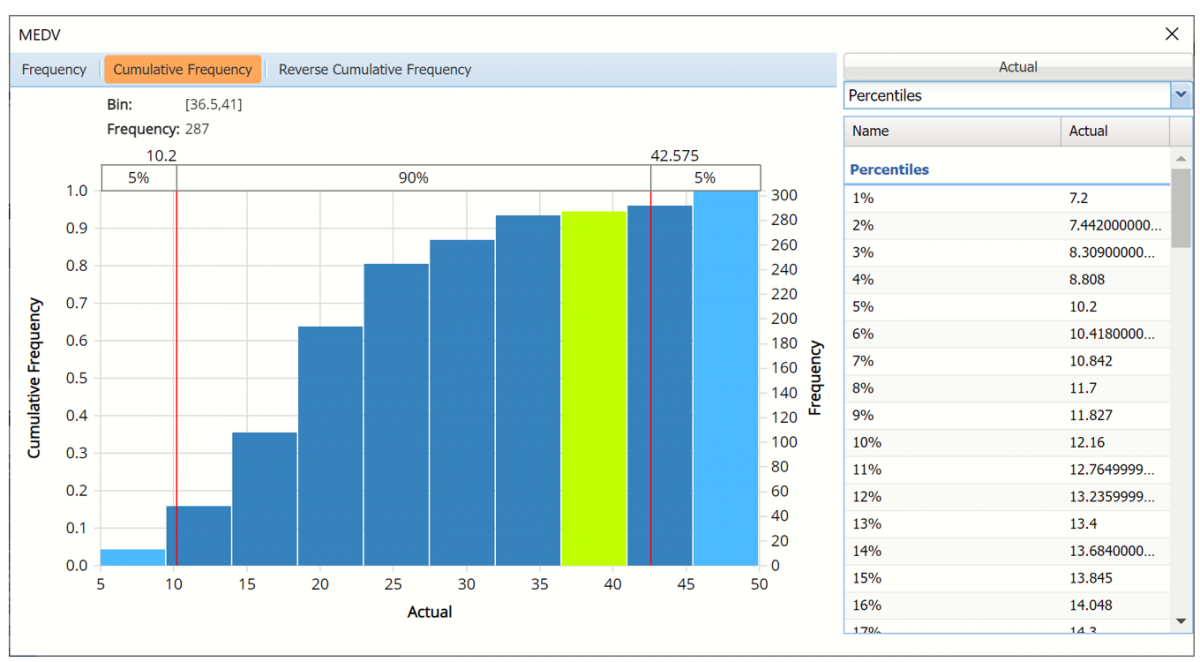1200x662 pixels.
Task: Expand the Percentiles dropdown arrow
Action: click(x=1181, y=95)
